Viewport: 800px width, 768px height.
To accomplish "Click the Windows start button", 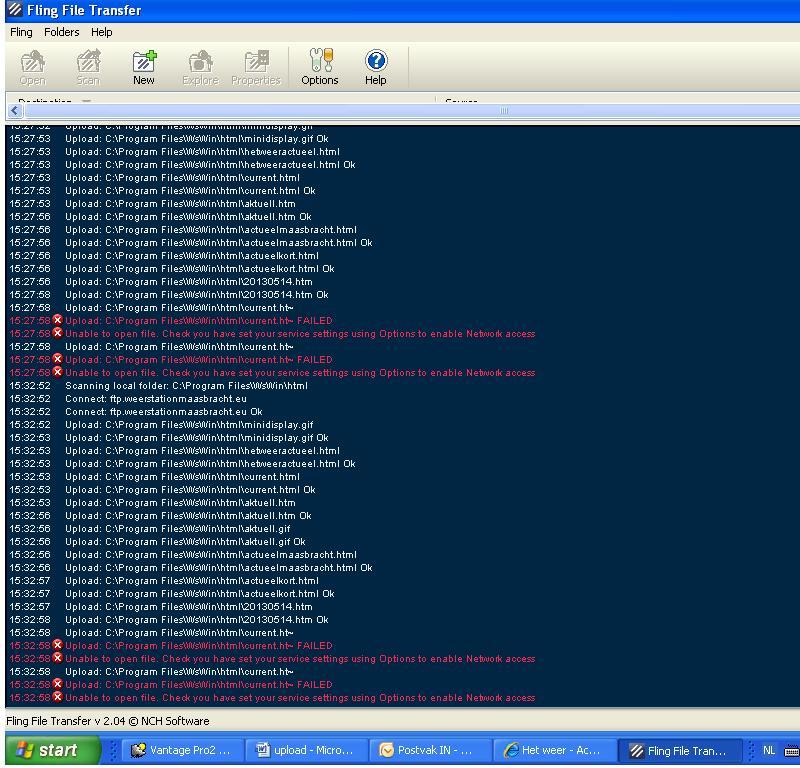I will (52, 750).
